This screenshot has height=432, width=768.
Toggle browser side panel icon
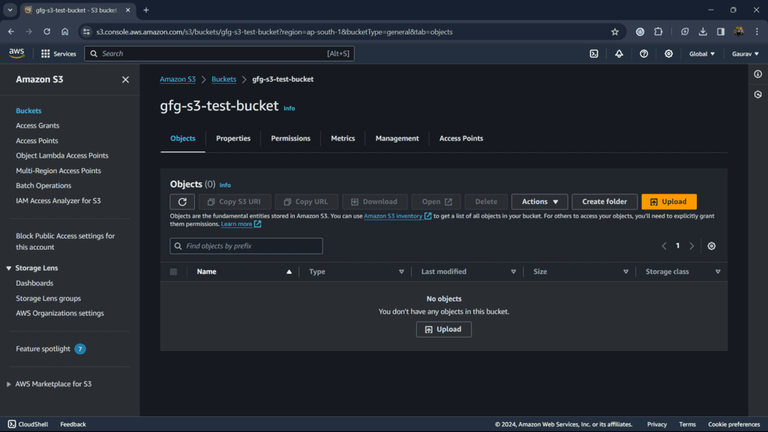coord(720,32)
